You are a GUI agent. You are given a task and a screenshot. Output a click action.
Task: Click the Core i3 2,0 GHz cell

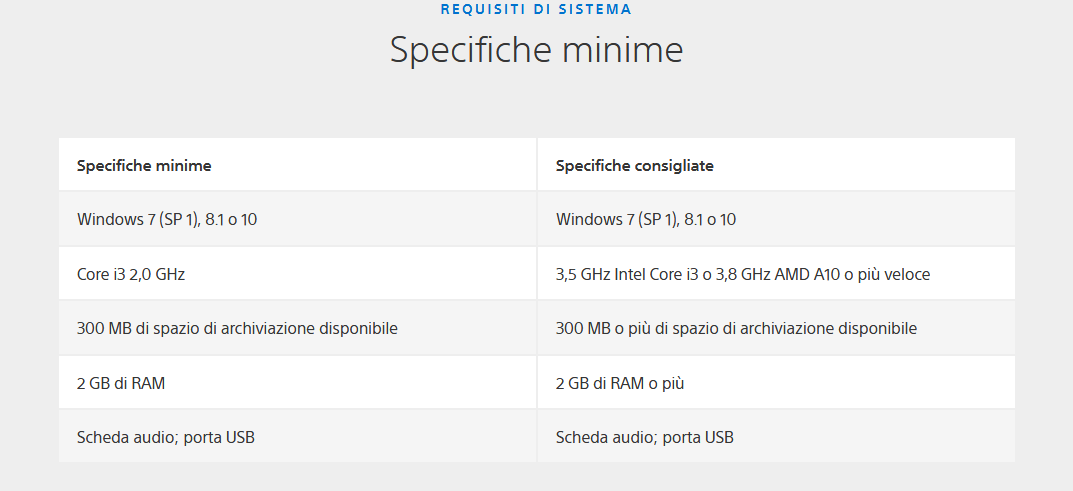tap(131, 274)
